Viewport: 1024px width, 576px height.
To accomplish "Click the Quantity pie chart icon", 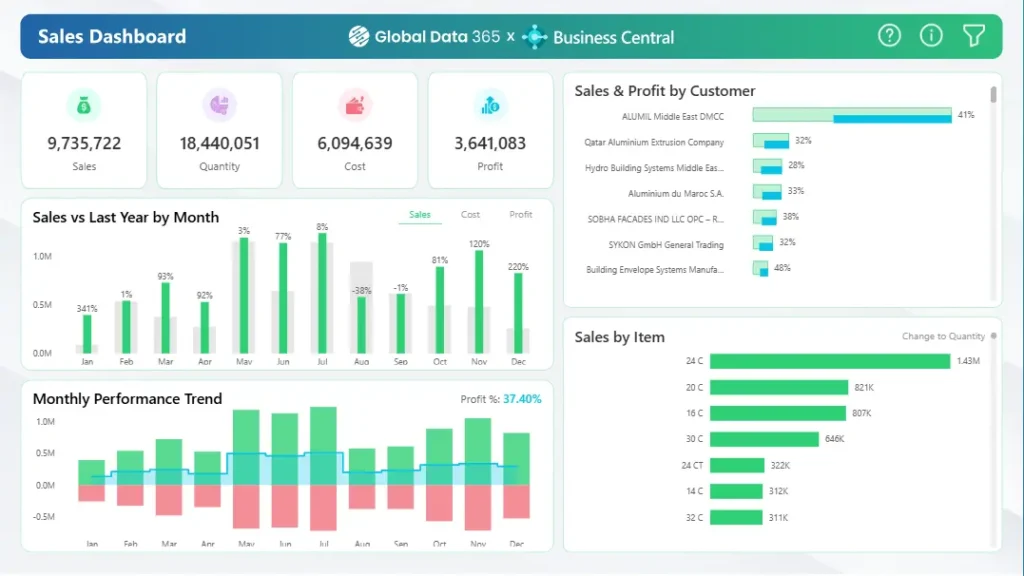I will click(219, 105).
